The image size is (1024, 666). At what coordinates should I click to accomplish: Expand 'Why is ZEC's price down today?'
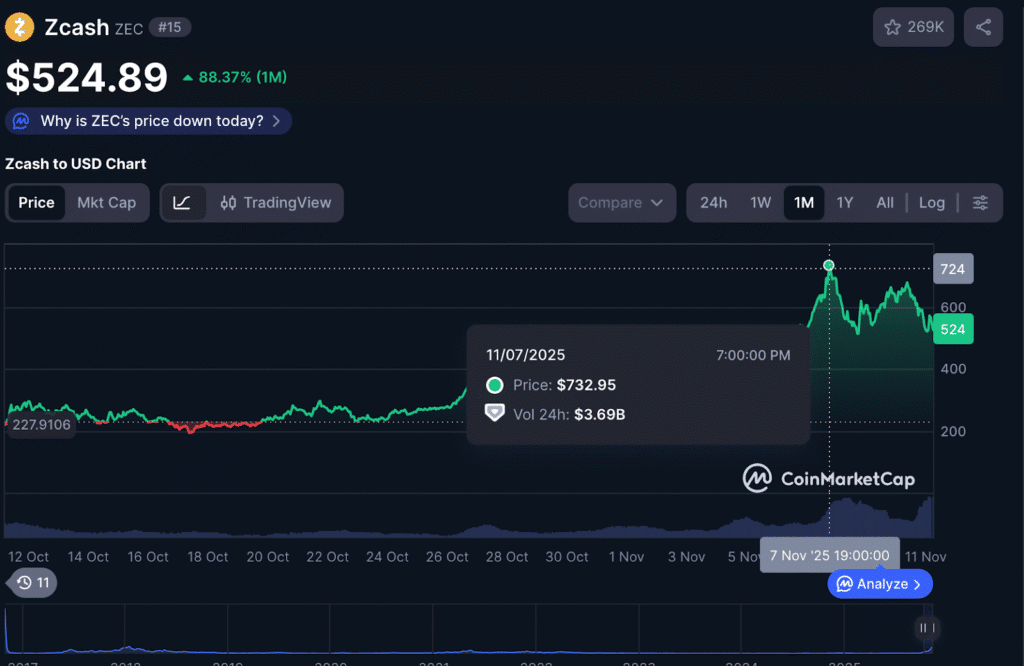click(x=149, y=121)
